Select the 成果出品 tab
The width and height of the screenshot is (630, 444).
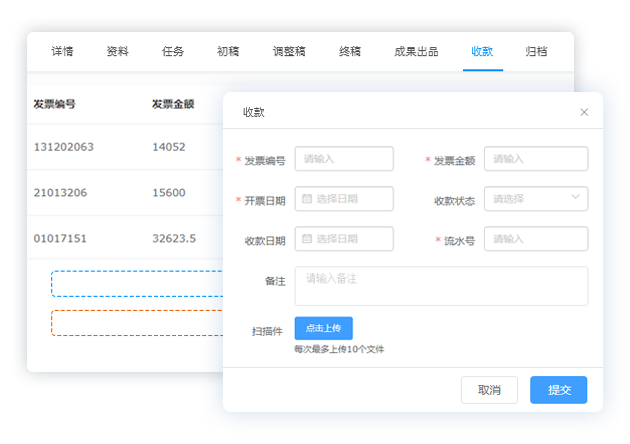[416, 52]
